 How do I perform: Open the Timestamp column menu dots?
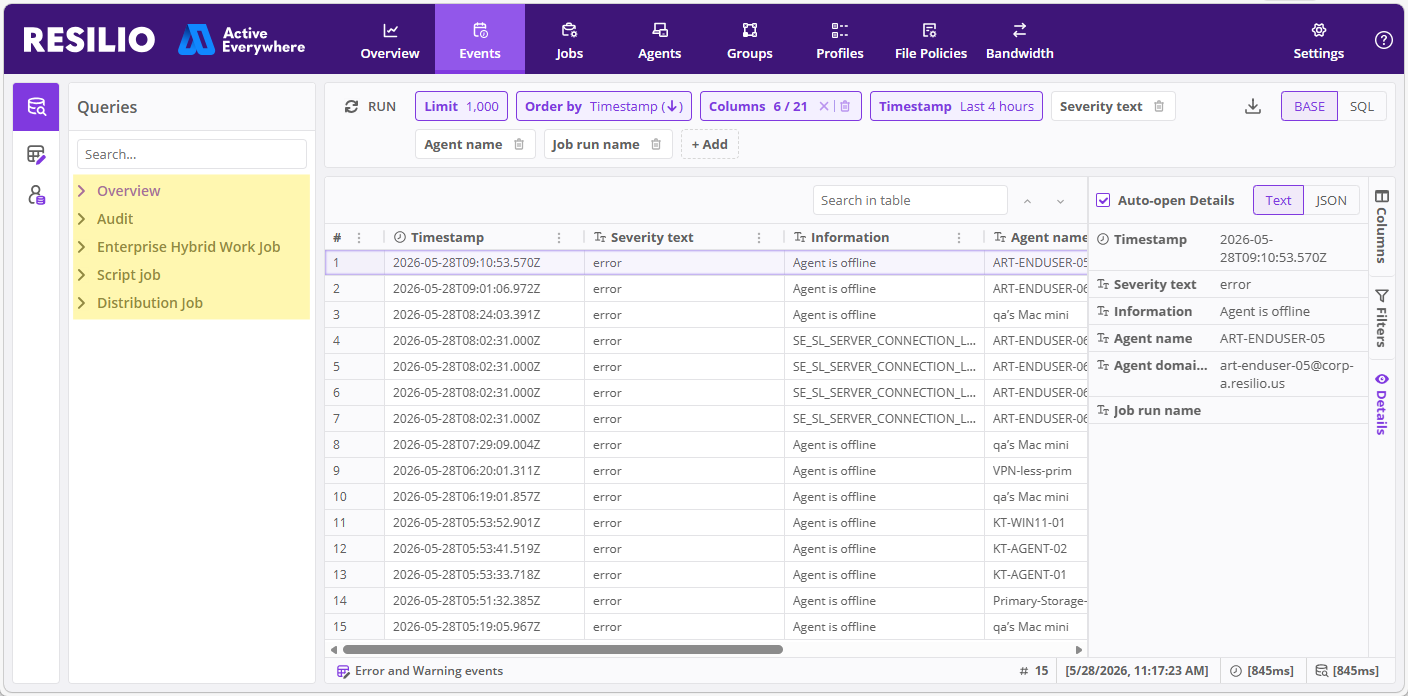[559, 238]
